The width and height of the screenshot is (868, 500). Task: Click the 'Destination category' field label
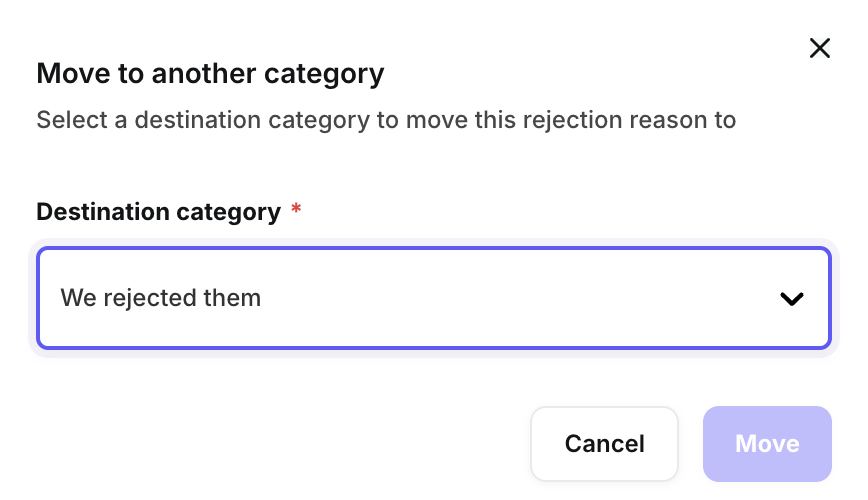click(x=158, y=212)
